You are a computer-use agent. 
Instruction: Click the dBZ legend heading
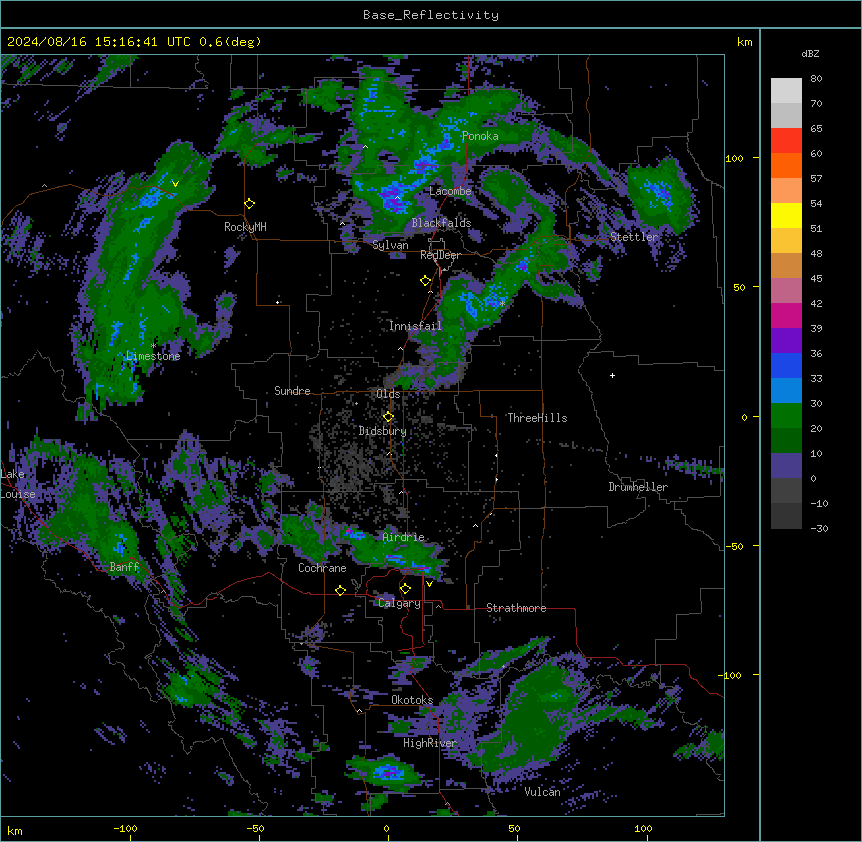click(x=810, y=54)
